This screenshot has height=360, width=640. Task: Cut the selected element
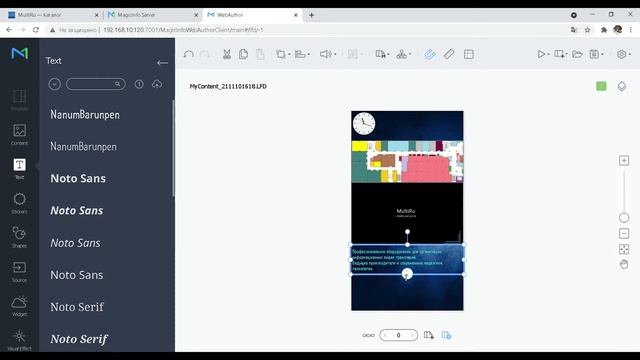[x=227, y=54]
